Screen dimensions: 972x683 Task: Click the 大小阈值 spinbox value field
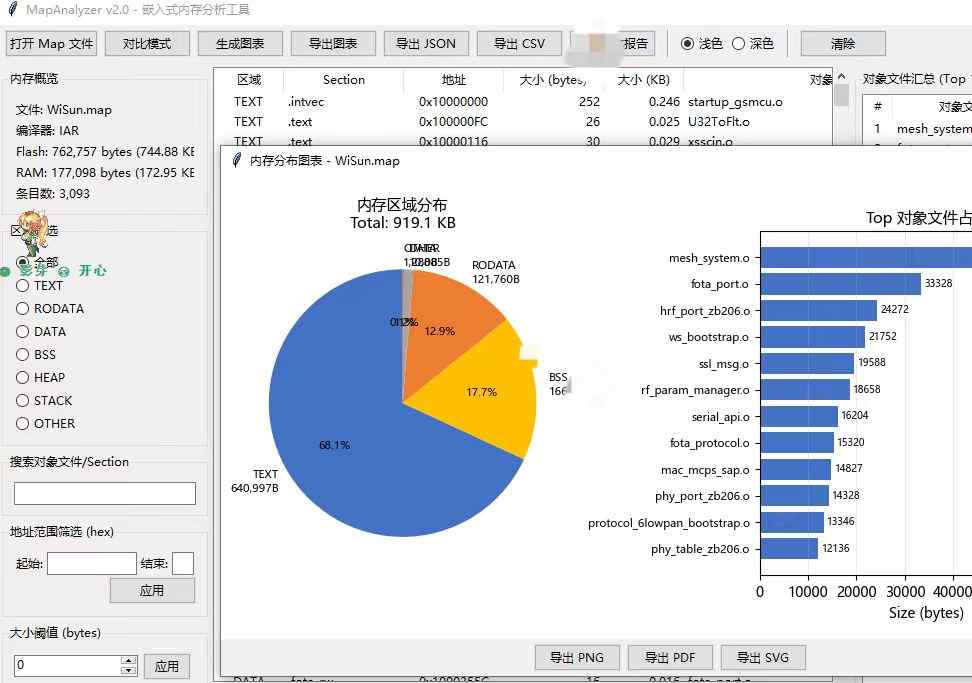coord(67,665)
